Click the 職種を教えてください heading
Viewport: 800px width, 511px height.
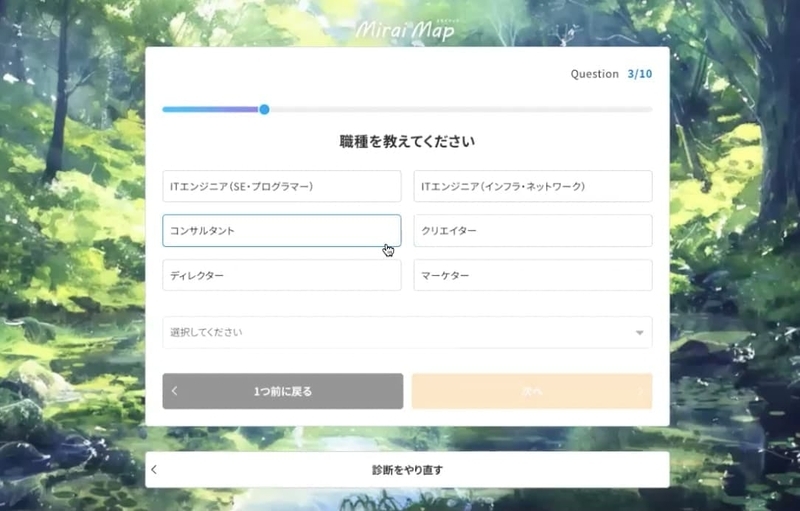[x=407, y=141]
